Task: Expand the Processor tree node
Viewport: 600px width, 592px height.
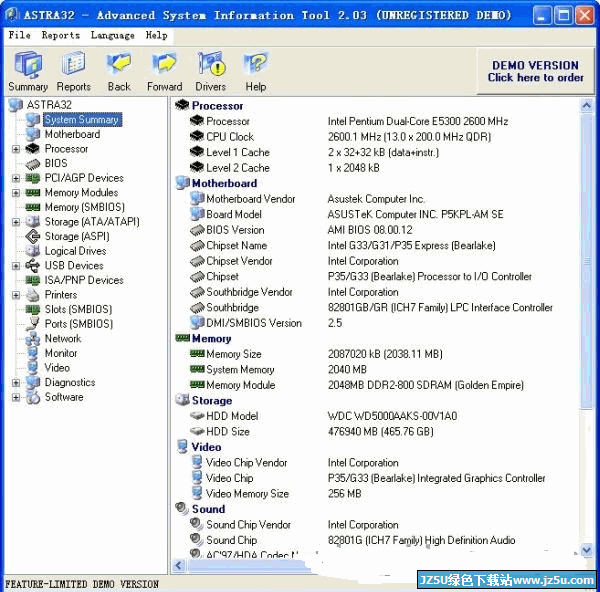Action: [16, 149]
